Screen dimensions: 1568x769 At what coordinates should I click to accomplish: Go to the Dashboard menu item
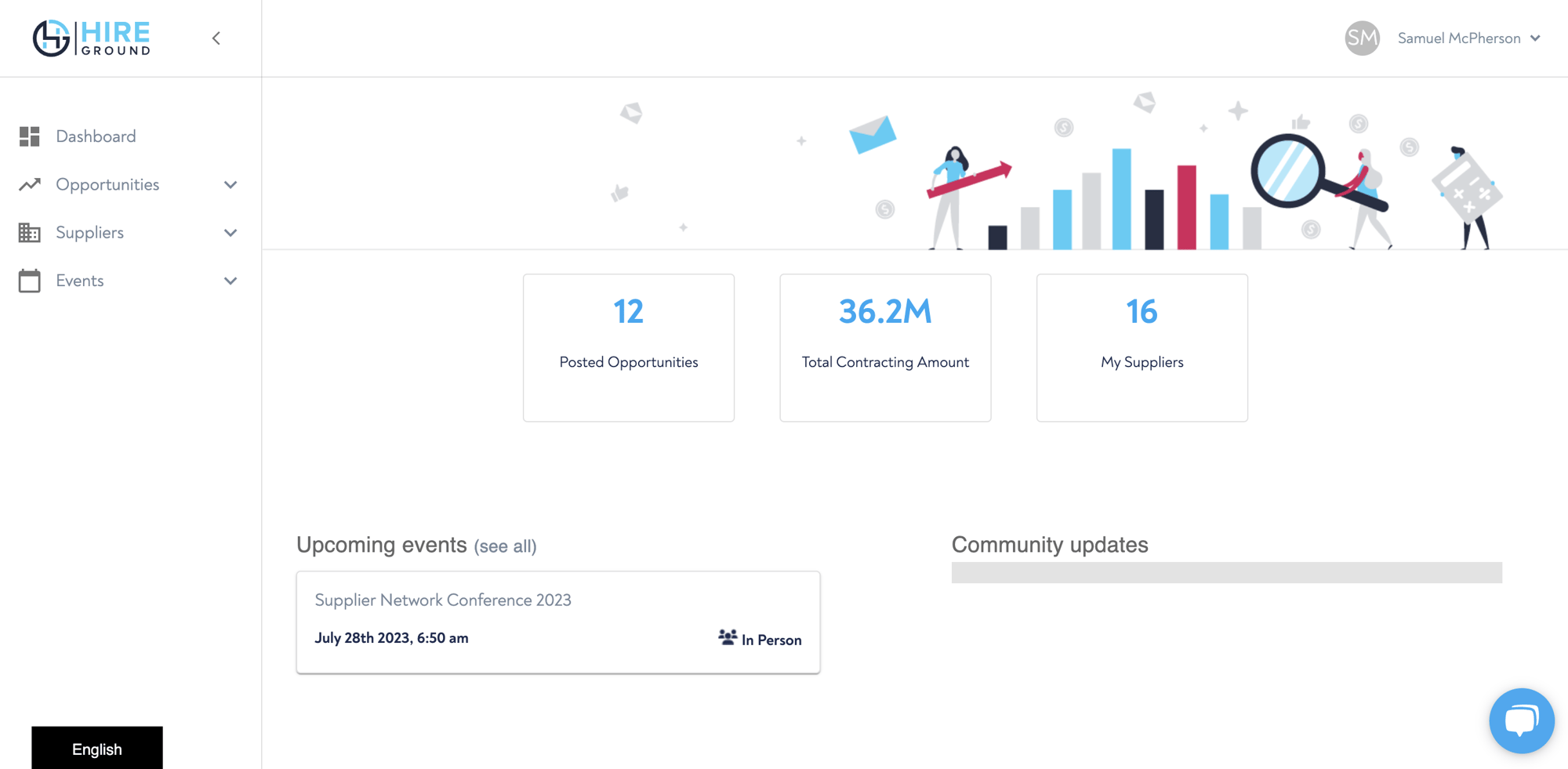tap(96, 136)
